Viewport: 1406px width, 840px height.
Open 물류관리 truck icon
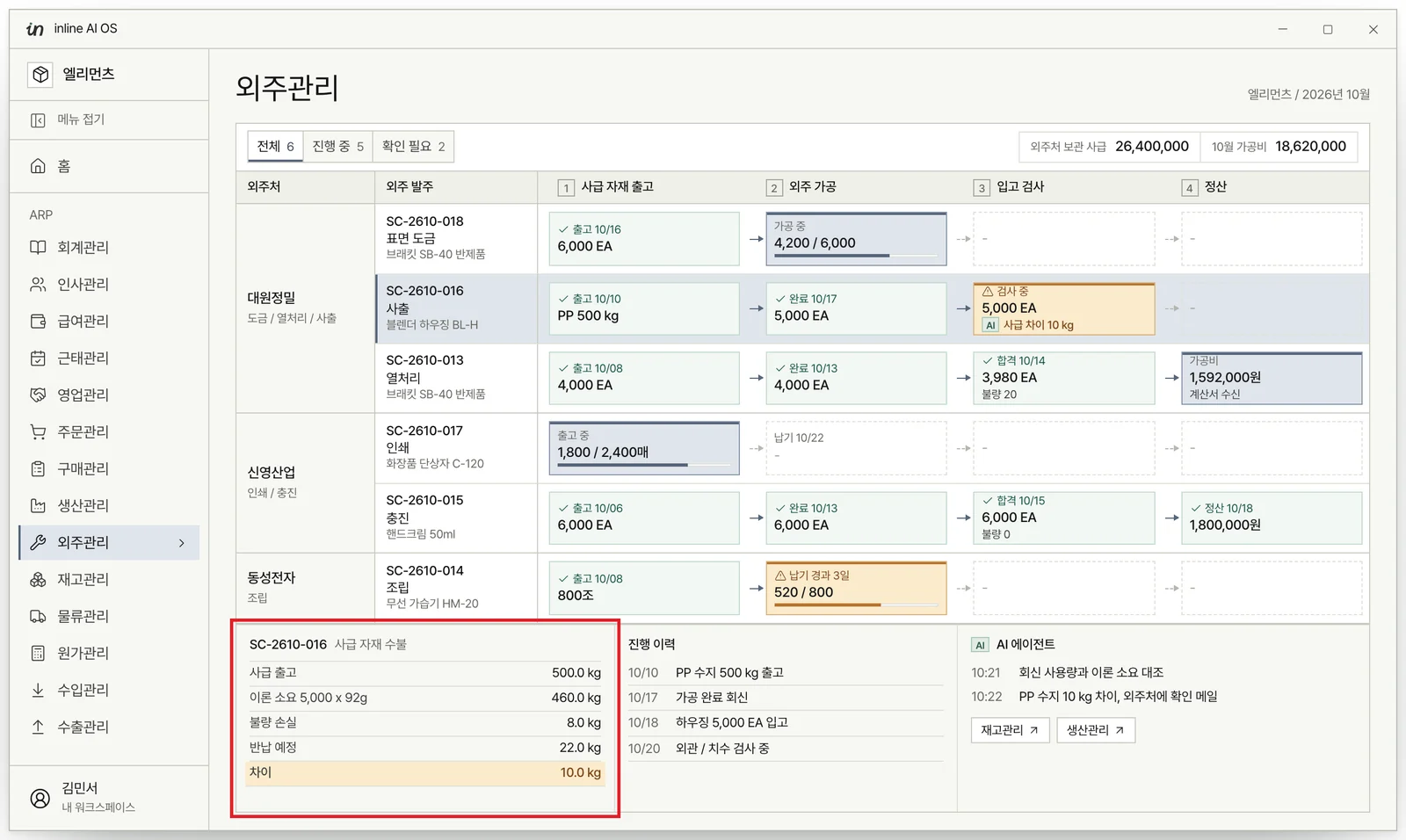(38, 617)
